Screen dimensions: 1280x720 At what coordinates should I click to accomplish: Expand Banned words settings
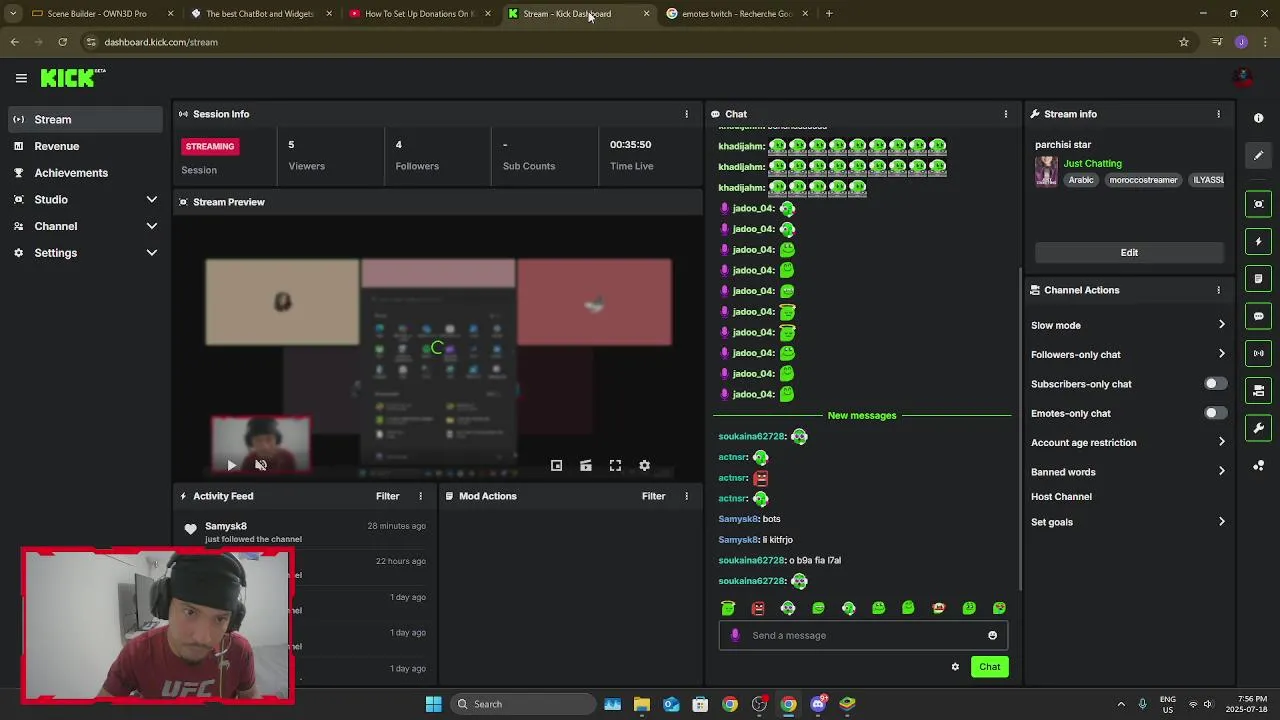tap(1128, 472)
